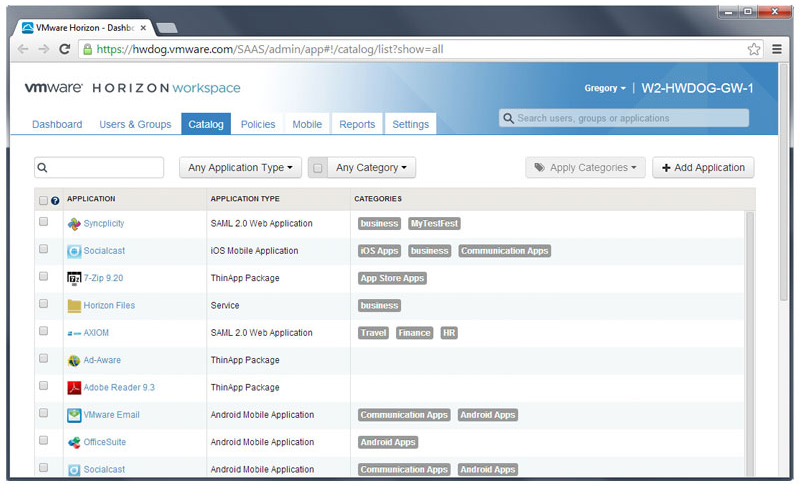Open the Chrome hamburger menu
Image resolution: width=800 pixels, height=489 pixels.
(x=777, y=49)
